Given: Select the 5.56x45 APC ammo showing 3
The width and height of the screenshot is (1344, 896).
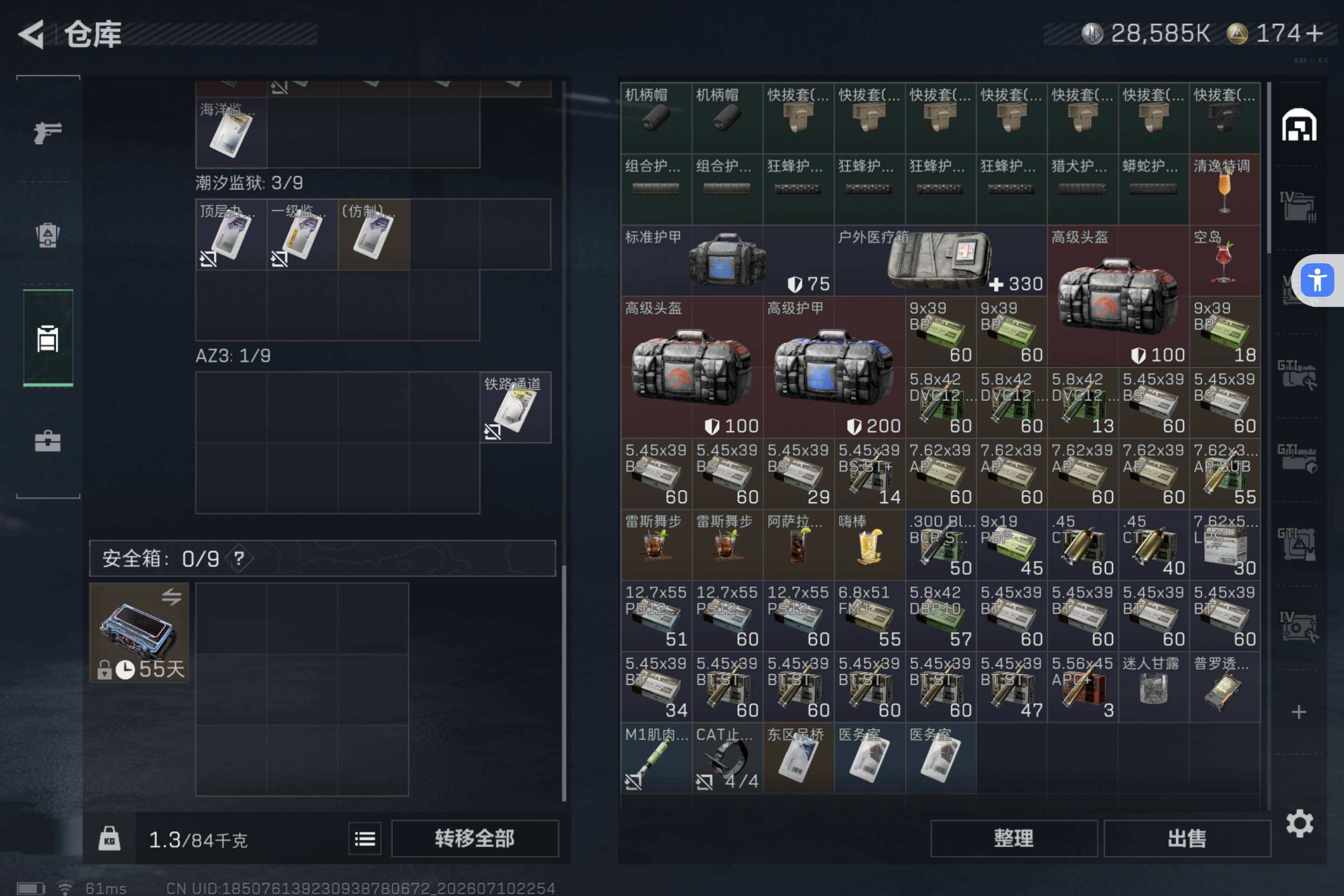Looking at the screenshot, I should coord(1082,687).
